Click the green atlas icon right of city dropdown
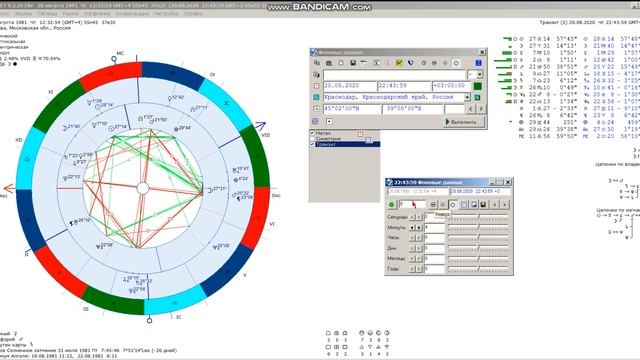640x360 pixels. (477, 98)
